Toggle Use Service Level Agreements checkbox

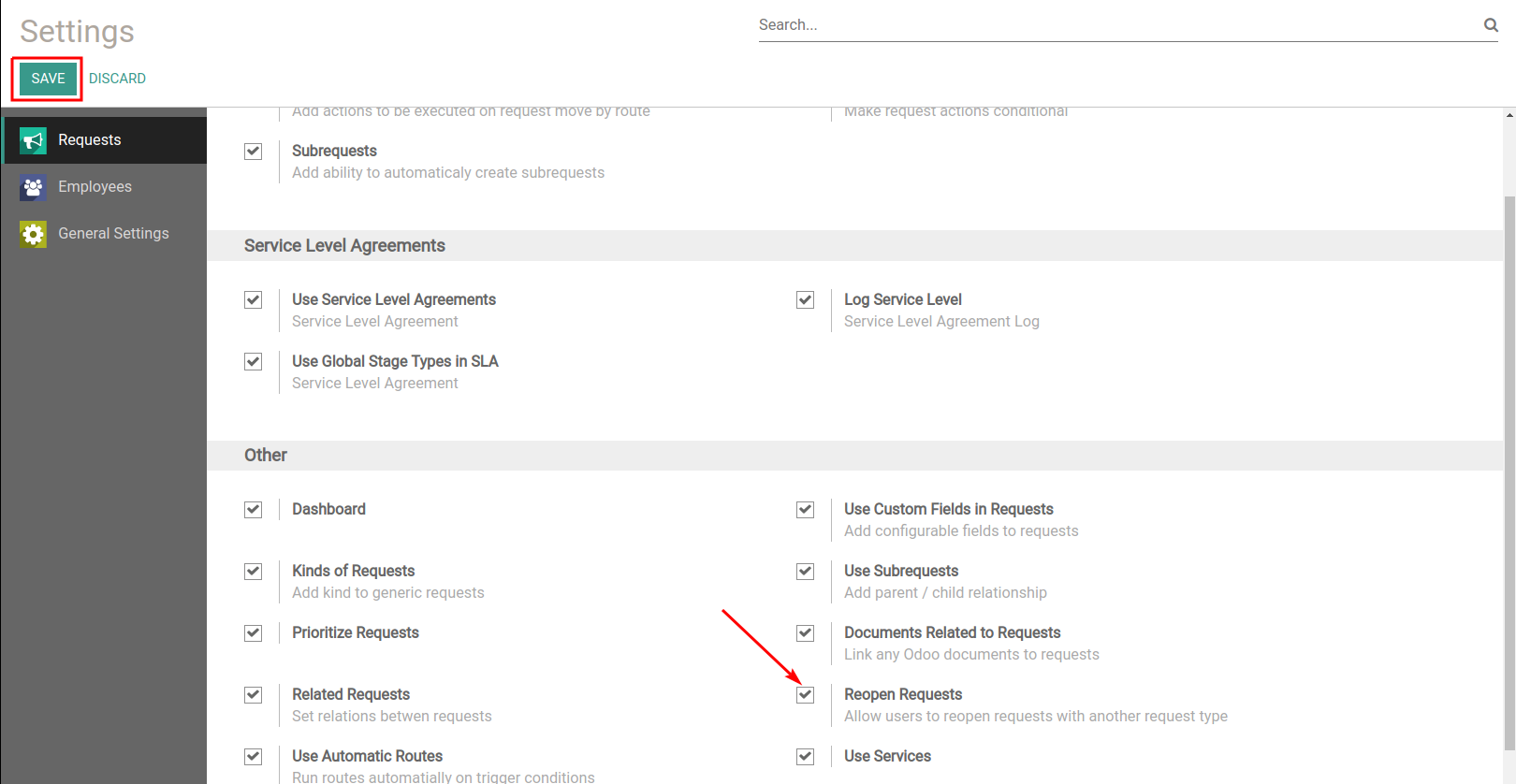(x=253, y=300)
